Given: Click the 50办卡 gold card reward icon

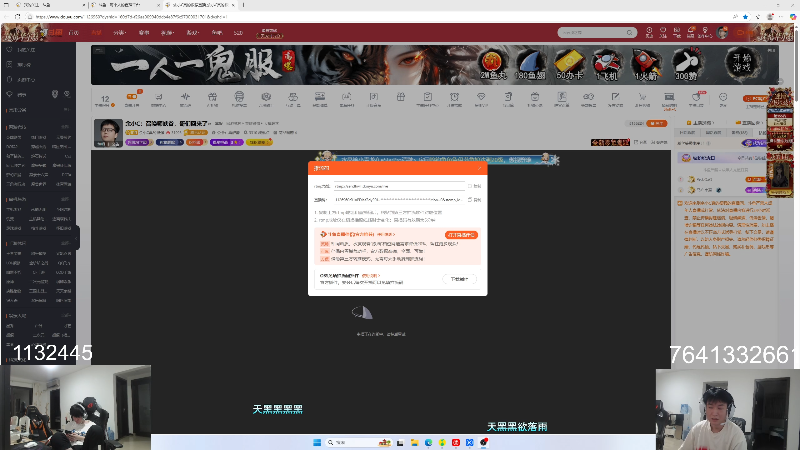Looking at the screenshot, I should point(569,64).
